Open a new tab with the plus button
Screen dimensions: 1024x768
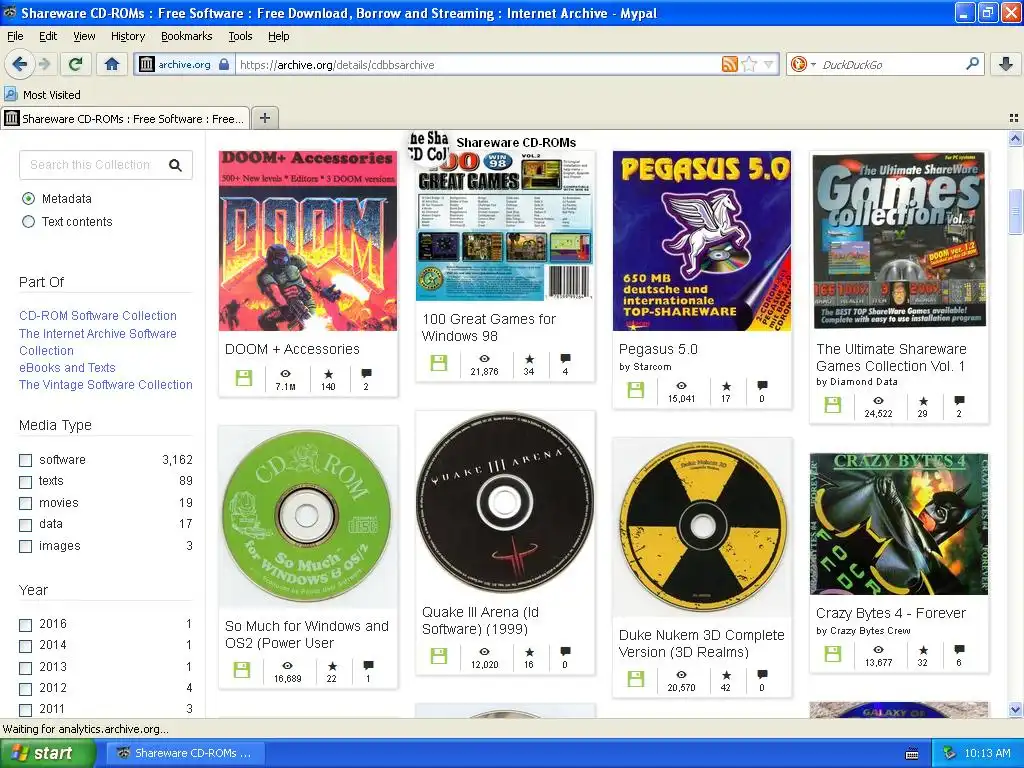tap(264, 118)
